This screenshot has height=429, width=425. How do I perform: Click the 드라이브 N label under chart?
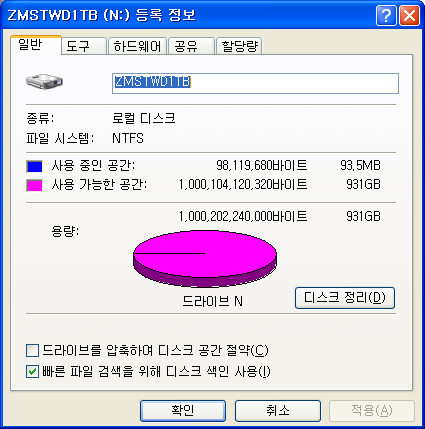pos(212,301)
